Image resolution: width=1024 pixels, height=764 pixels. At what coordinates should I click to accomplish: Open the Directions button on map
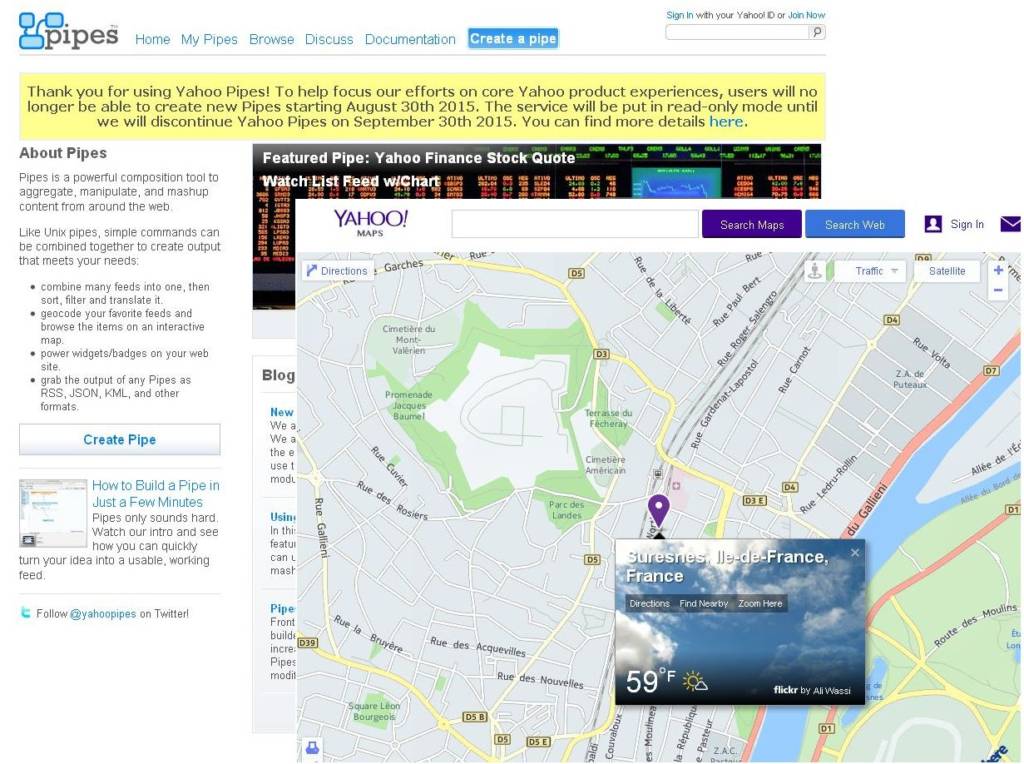point(338,271)
